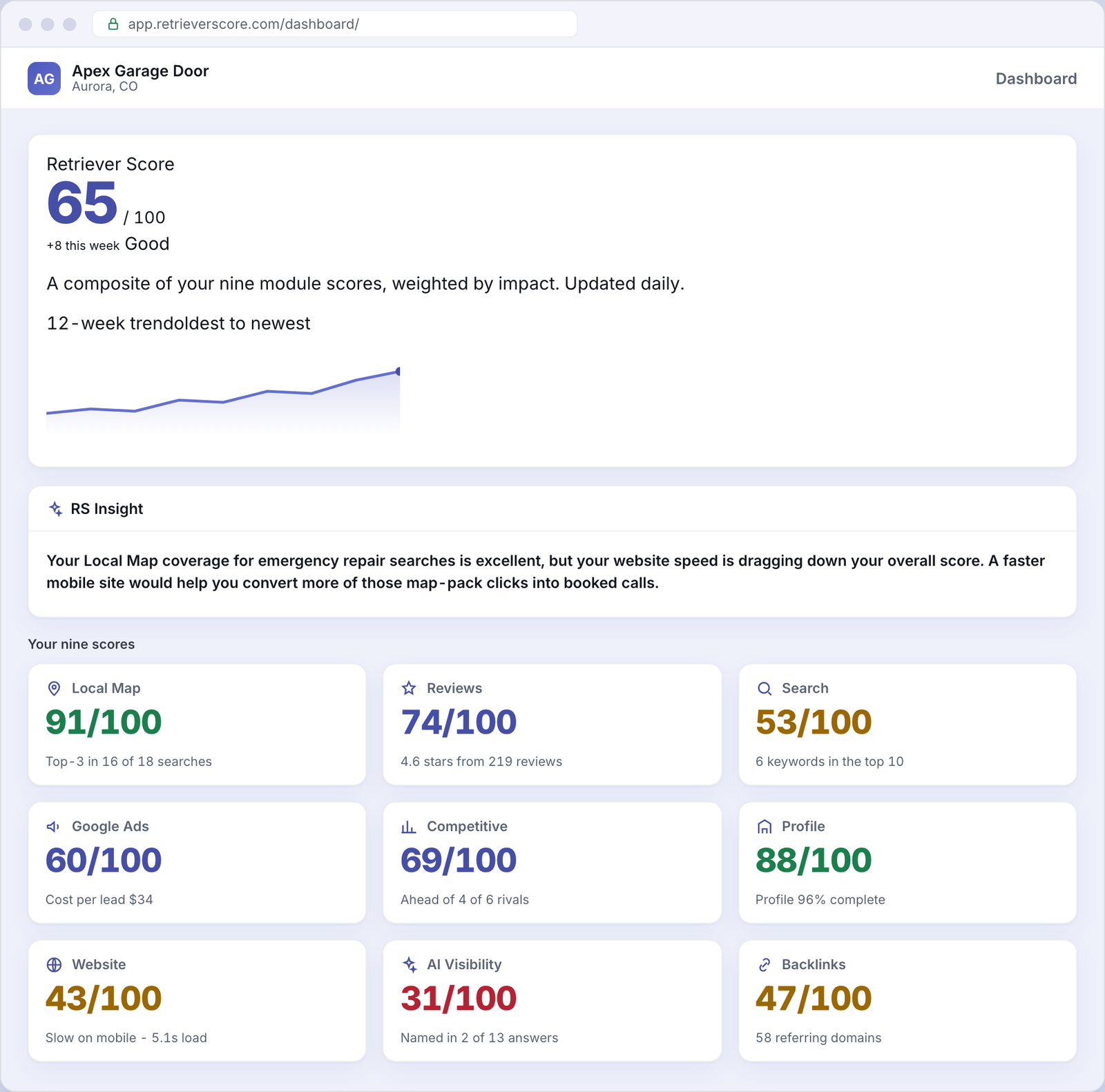This screenshot has width=1105, height=1092.
Task: Click the Competitive bar chart icon
Action: (x=409, y=827)
